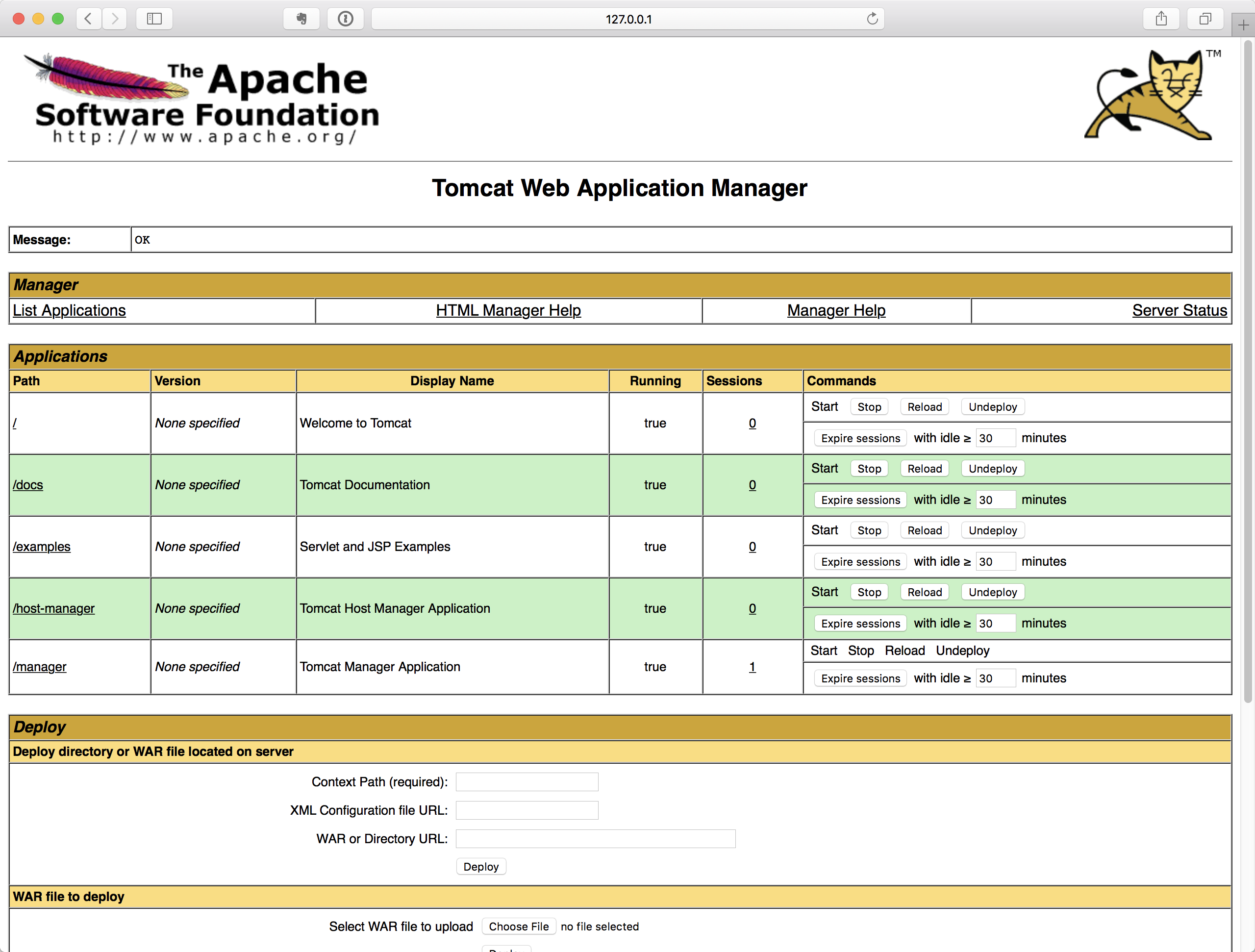Viewport: 1255px width, 952px height.
Task: Open the List Applications link
Action: pos(69,310)
